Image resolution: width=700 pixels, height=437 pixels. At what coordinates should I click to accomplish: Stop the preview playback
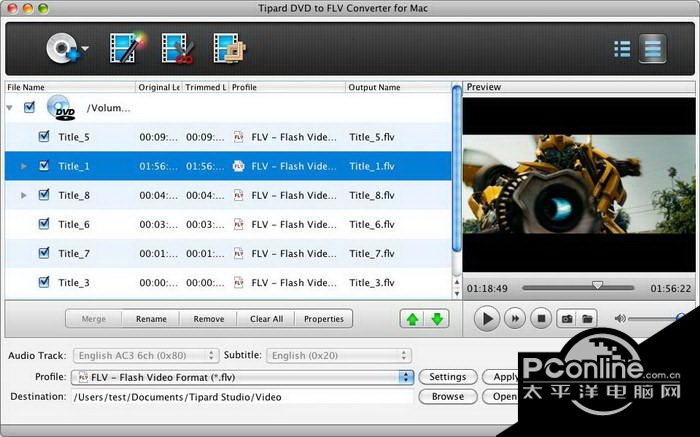point(541,319)
